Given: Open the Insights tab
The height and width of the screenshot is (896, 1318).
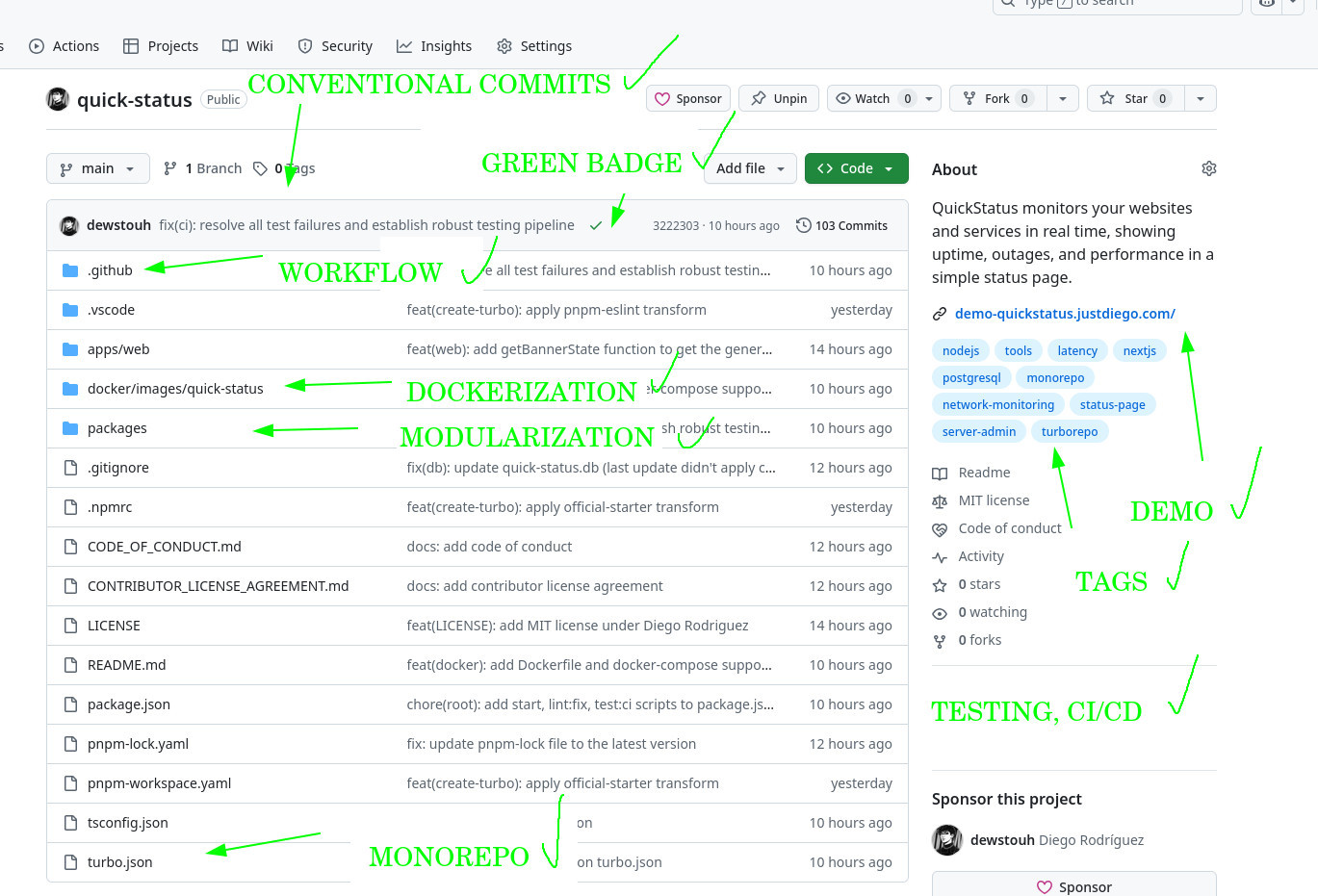Looking at the screenshot, I should [434, 46].
